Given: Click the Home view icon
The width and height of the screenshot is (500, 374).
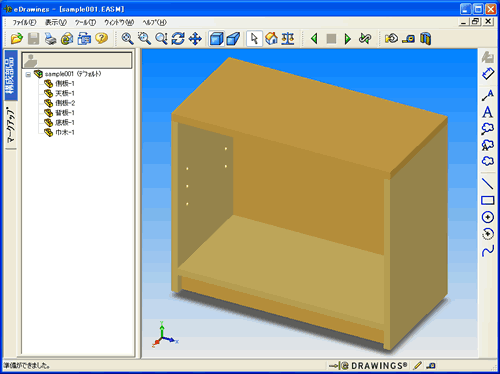Looking at the screenshot, I should pos(271,39).
